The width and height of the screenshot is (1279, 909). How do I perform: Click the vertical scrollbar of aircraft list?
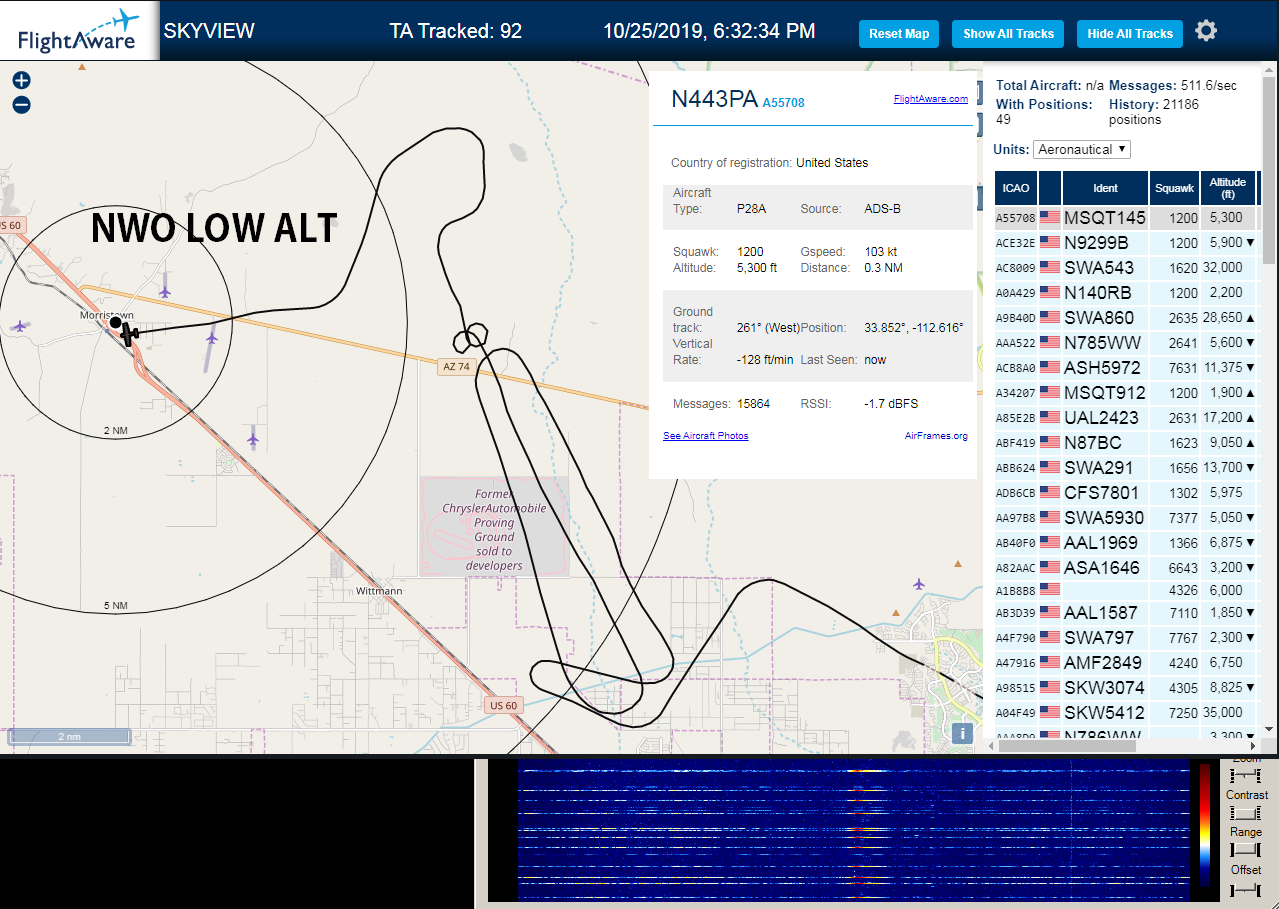point(1270,170)
